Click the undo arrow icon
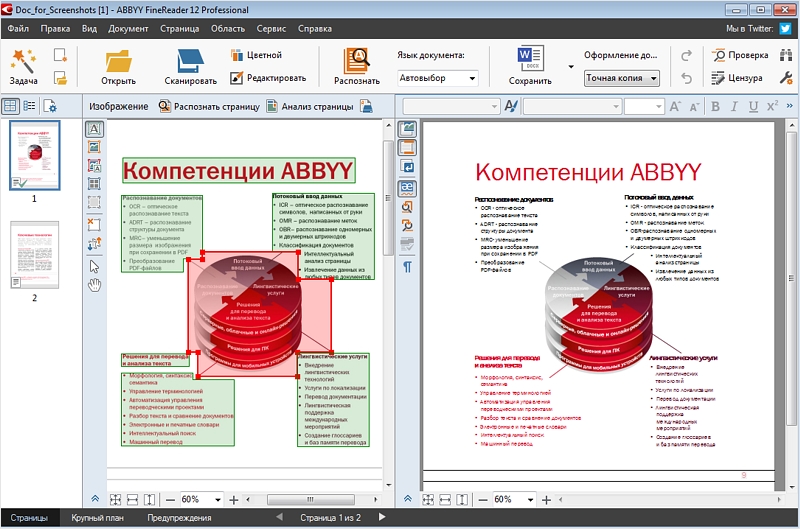The image size is (800, 529). (687, 78)
